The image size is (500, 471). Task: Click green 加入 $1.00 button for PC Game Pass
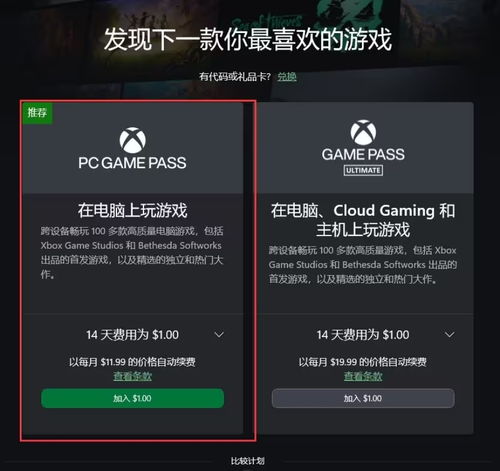coord(132,398)
